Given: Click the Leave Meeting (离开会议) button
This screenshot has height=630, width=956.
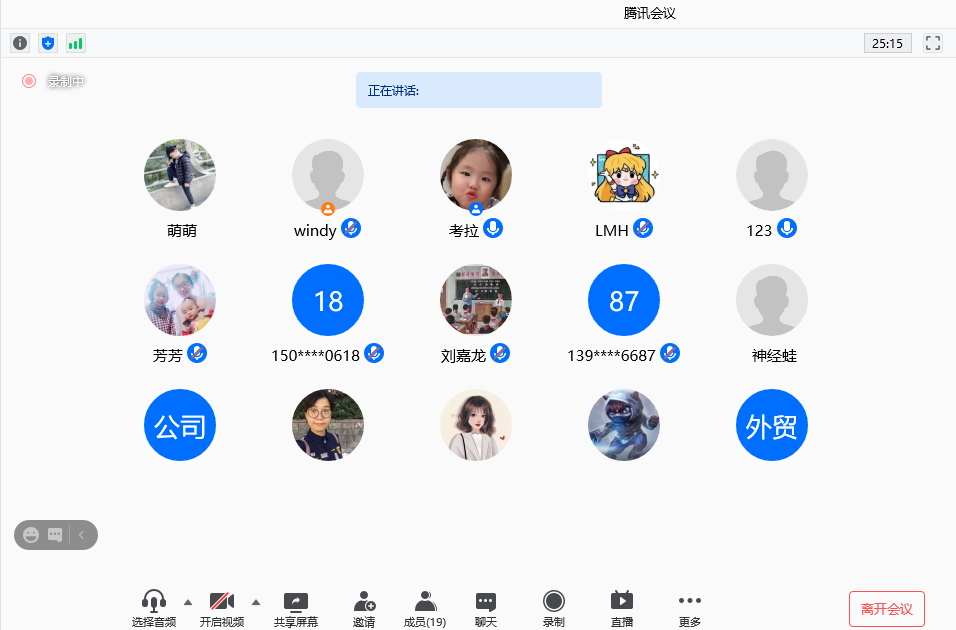Looking at the screenshot, I should (x=886, y=609).
